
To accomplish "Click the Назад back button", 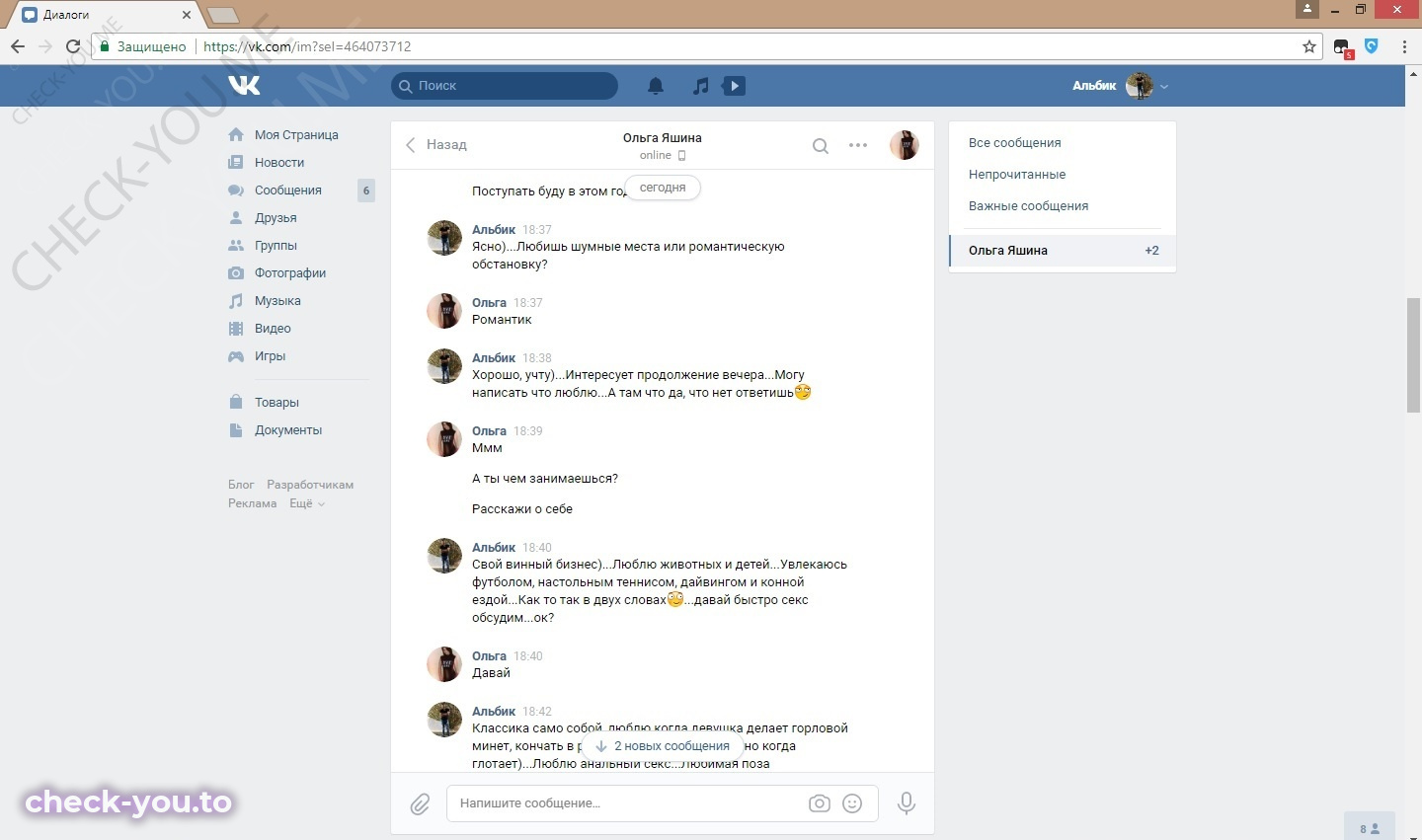I will click(x=436, y=145).
